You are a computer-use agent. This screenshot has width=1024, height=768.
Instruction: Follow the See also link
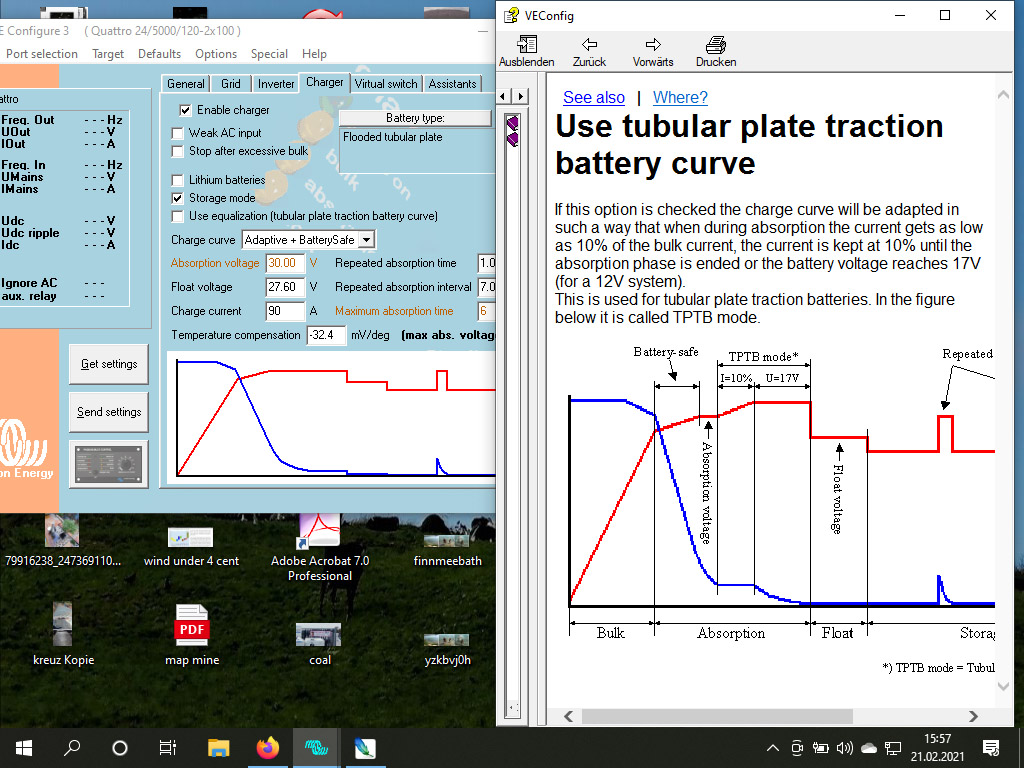coord(594,97)
